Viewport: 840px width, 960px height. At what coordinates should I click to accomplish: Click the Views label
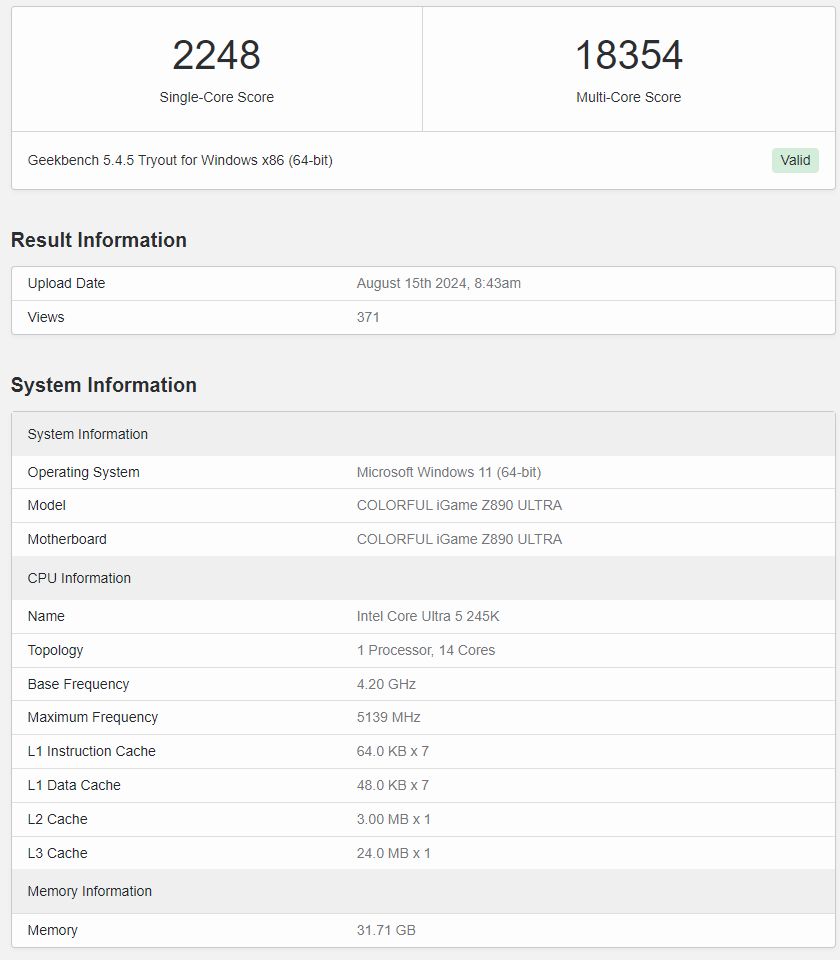[x=46, y=317]
